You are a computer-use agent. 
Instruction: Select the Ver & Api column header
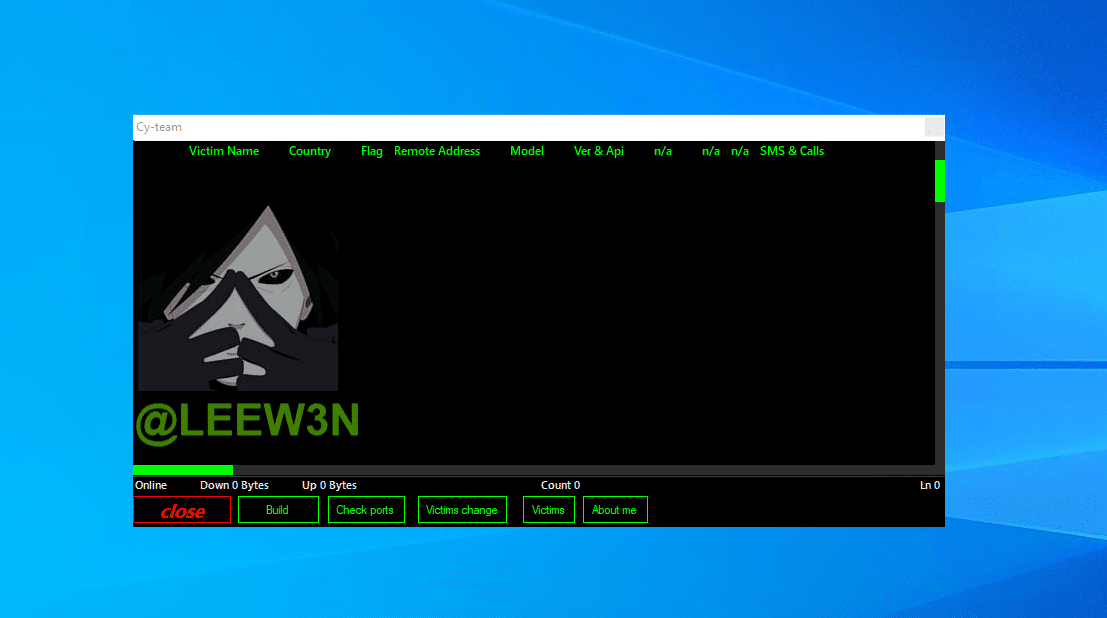pos(599,151)
